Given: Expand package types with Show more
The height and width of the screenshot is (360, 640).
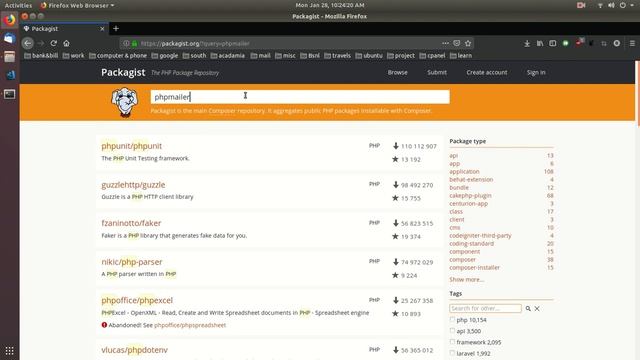Looking at the screenshot, I should [467, 280].
